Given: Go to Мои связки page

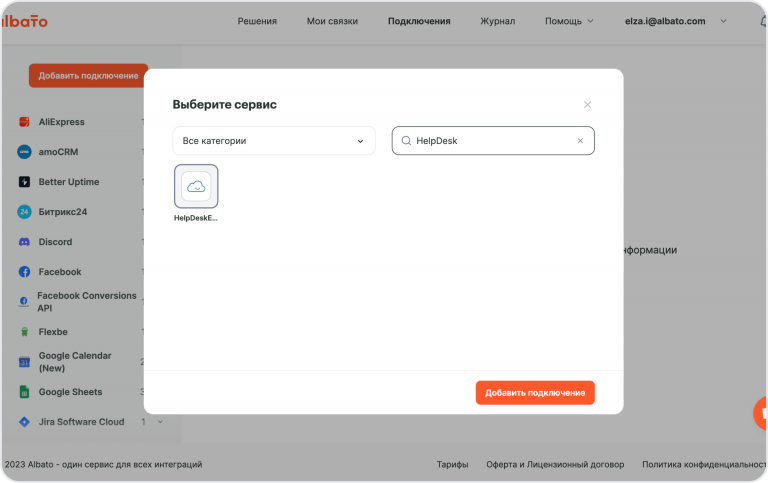Looking at the screenshot, I should tap(332, 21).
